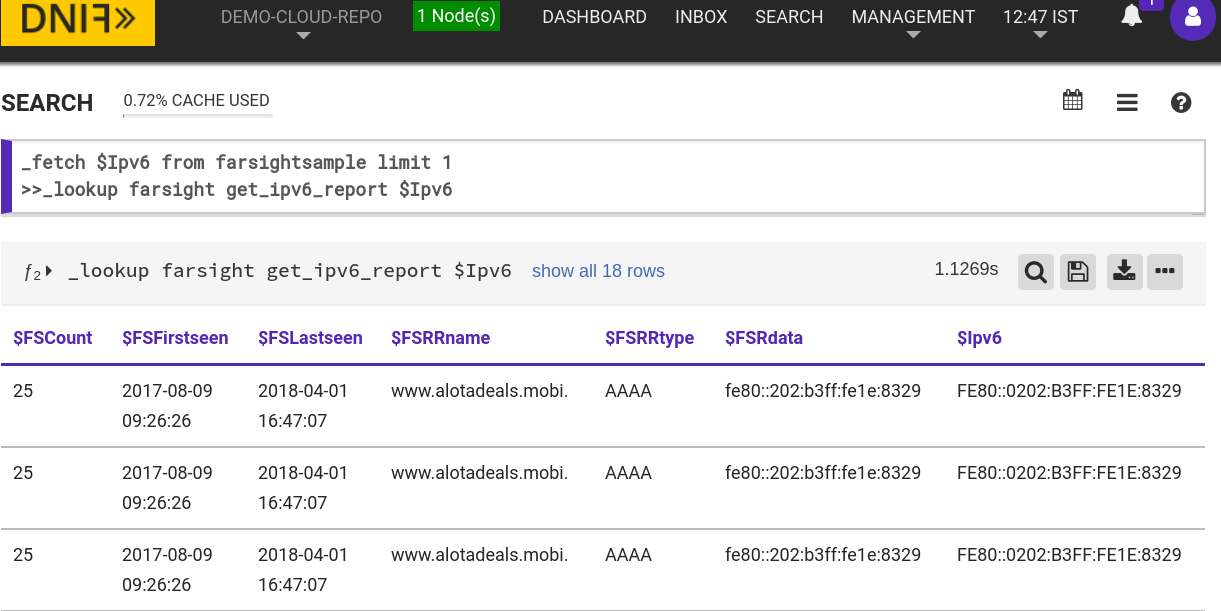Save the lookup query results

1078,271
